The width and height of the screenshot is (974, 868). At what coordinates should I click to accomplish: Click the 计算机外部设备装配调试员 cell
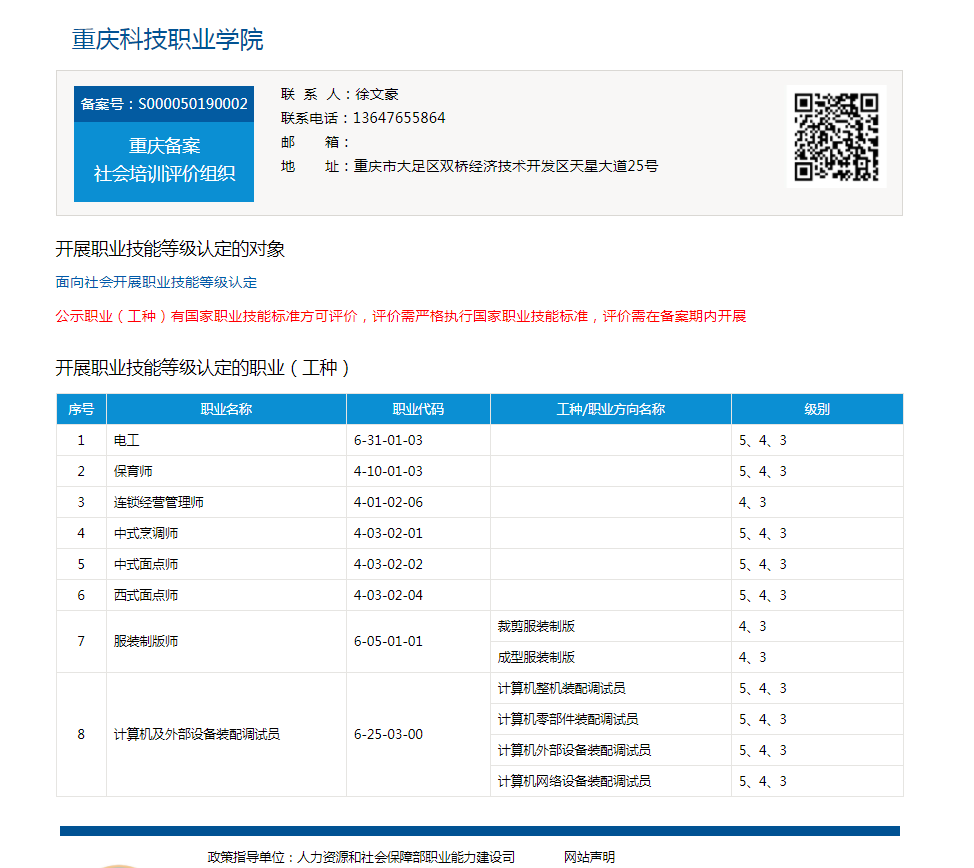(x=611, y=751)
